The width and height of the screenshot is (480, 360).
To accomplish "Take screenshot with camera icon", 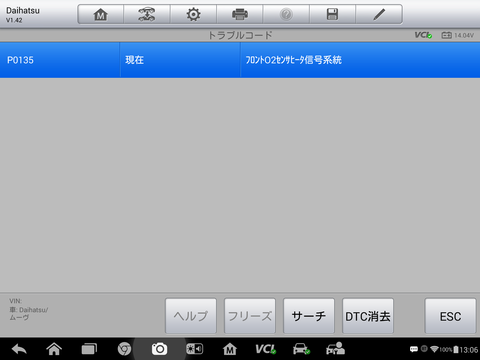I will tap(159, 349).
